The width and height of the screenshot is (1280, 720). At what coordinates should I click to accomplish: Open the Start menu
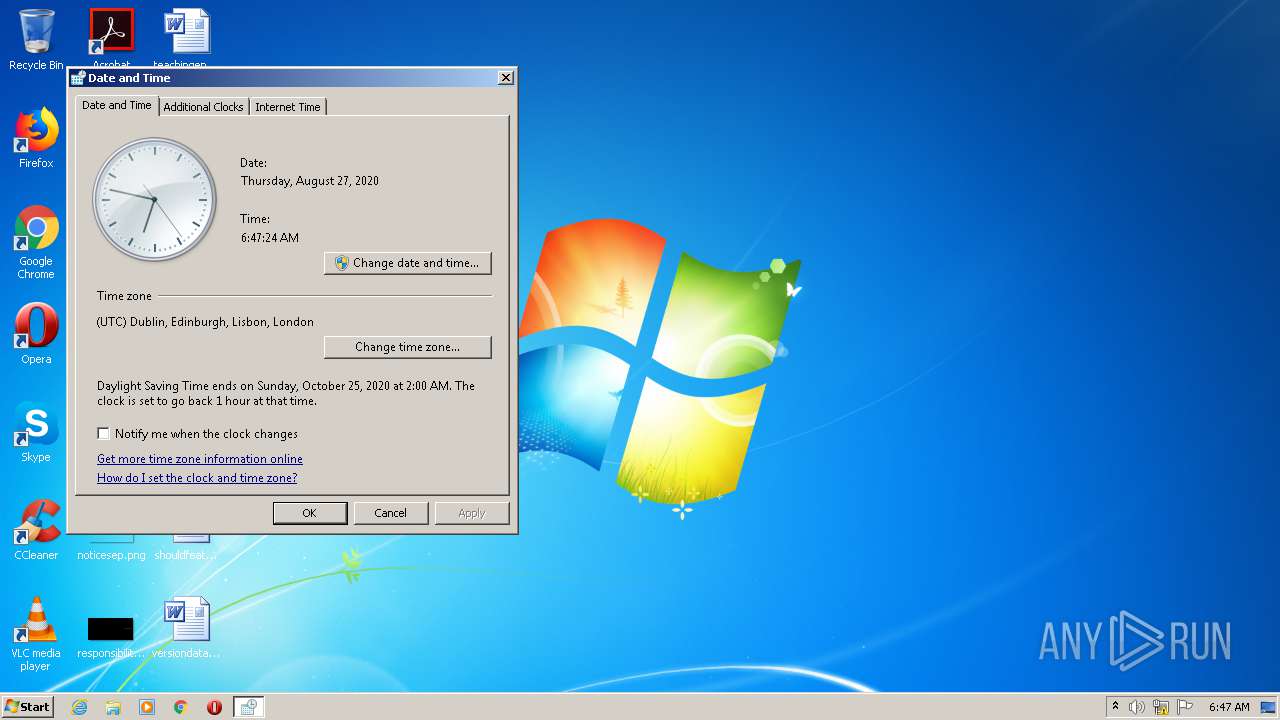click(x=27, y=707)
